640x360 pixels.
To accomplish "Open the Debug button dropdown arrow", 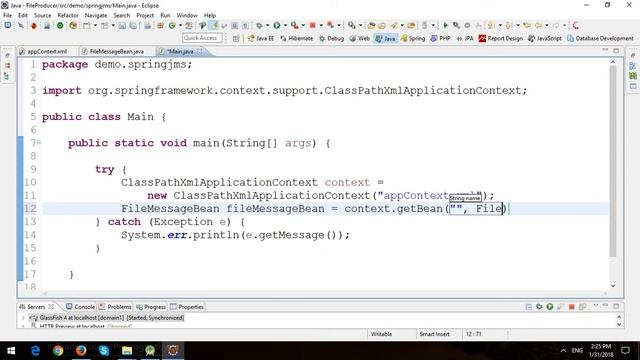I will (x=267, y=25).
